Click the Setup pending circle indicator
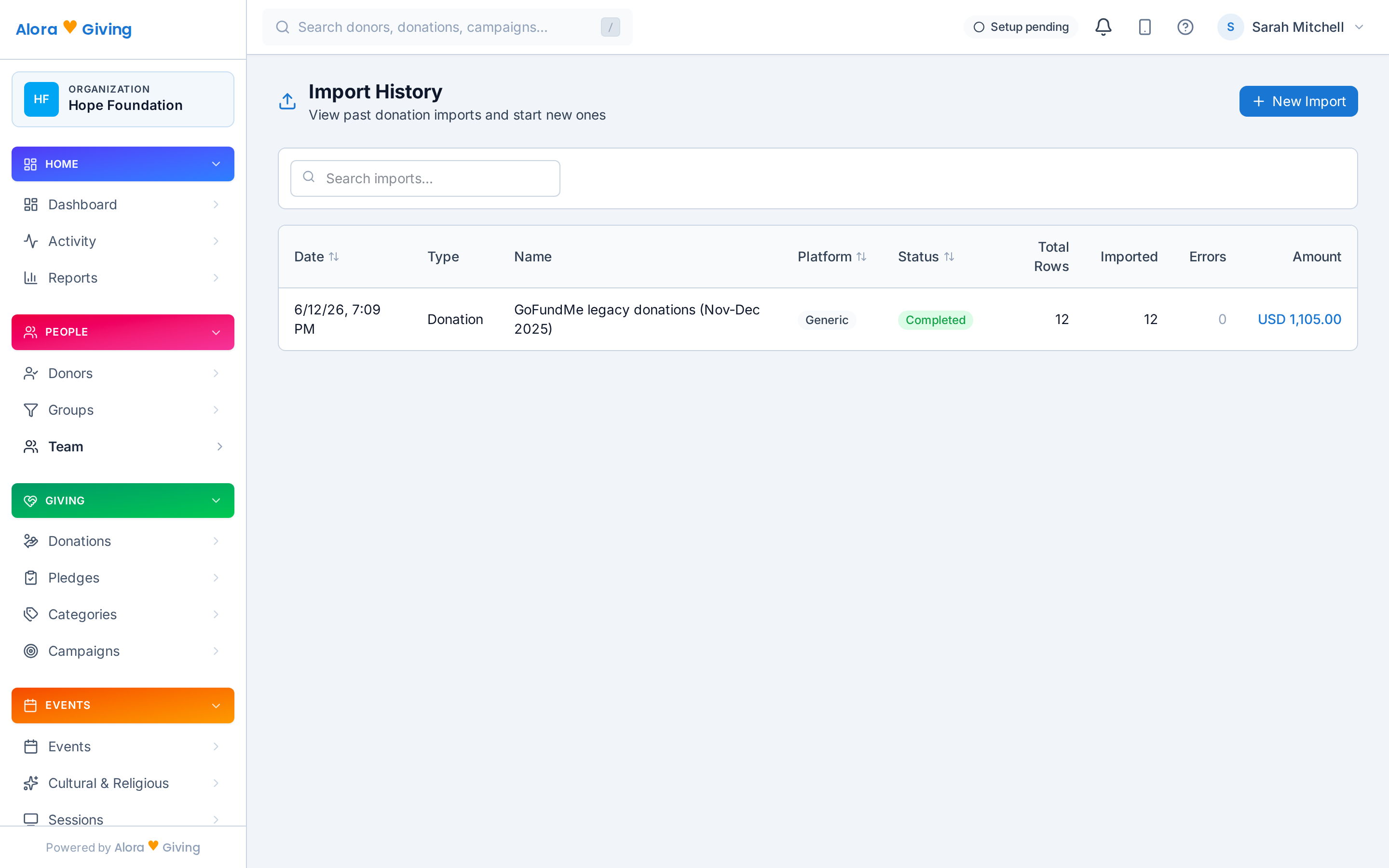The image size is (1389, 868). point(979,27)
